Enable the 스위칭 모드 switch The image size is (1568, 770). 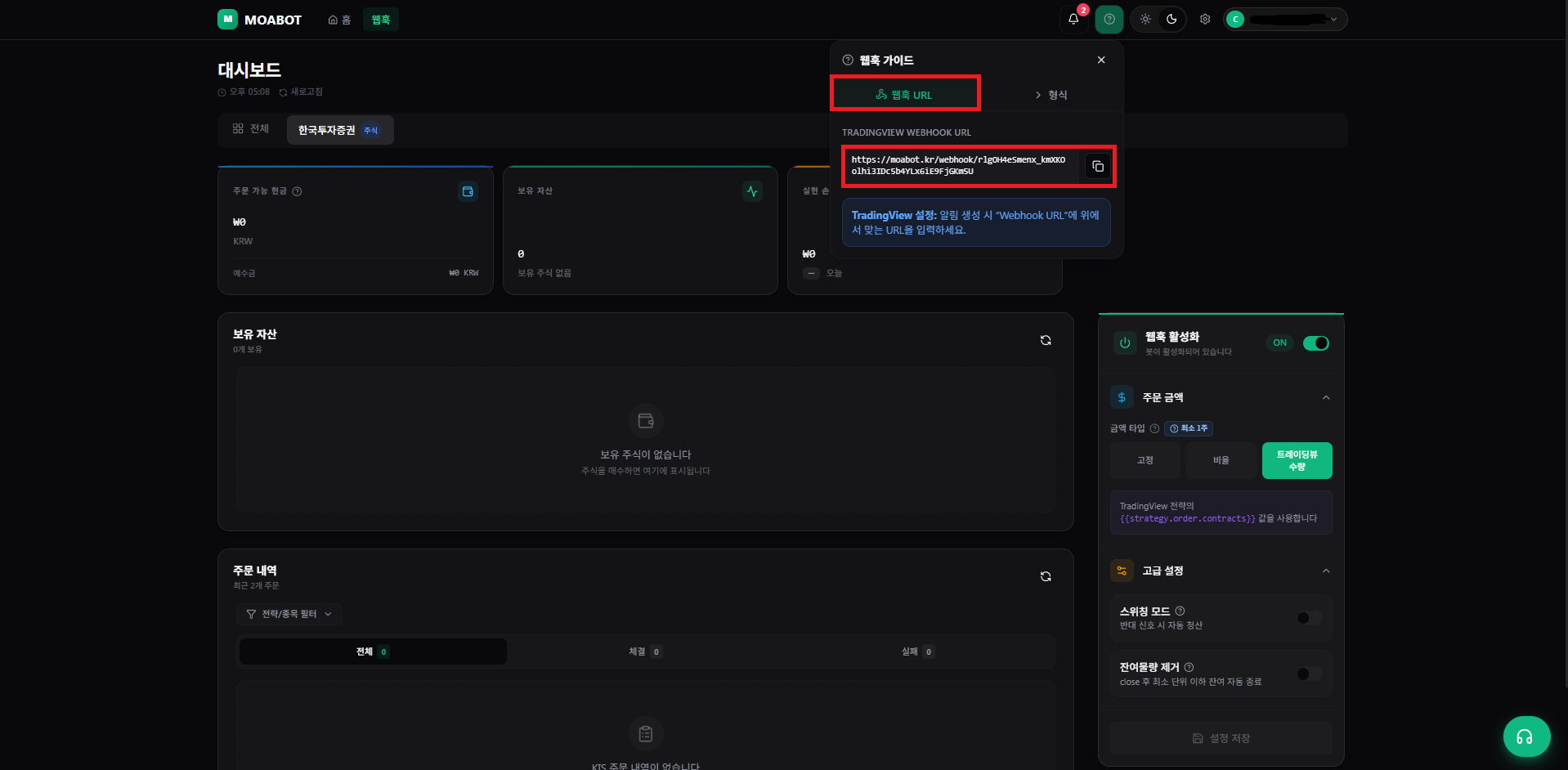[x=1309, y=618]
